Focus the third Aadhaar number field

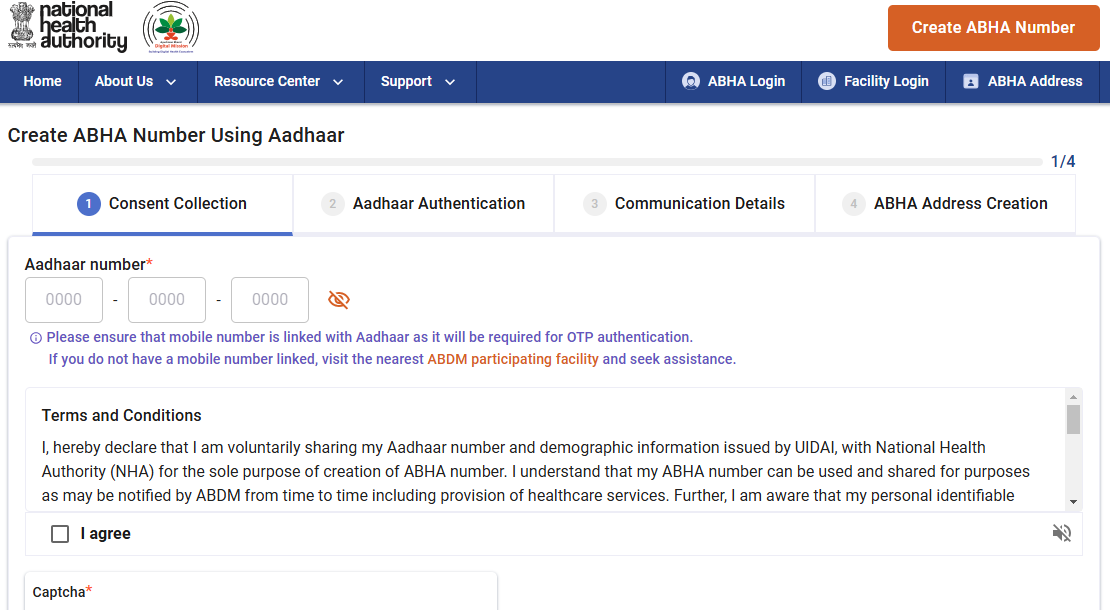pos(270,300)
